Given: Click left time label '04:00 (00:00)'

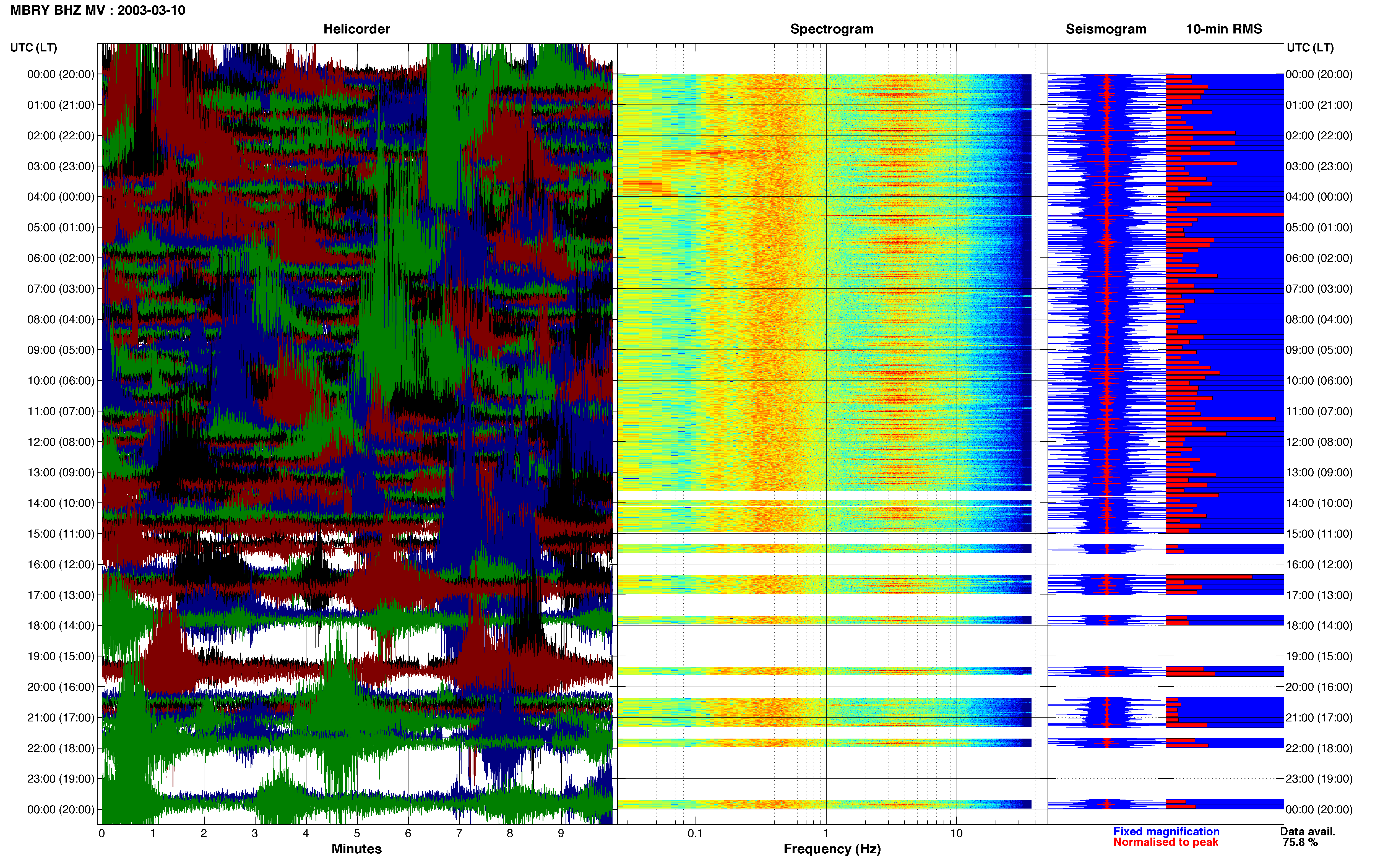Looking at the screenshot, I should tap(61, 197).
